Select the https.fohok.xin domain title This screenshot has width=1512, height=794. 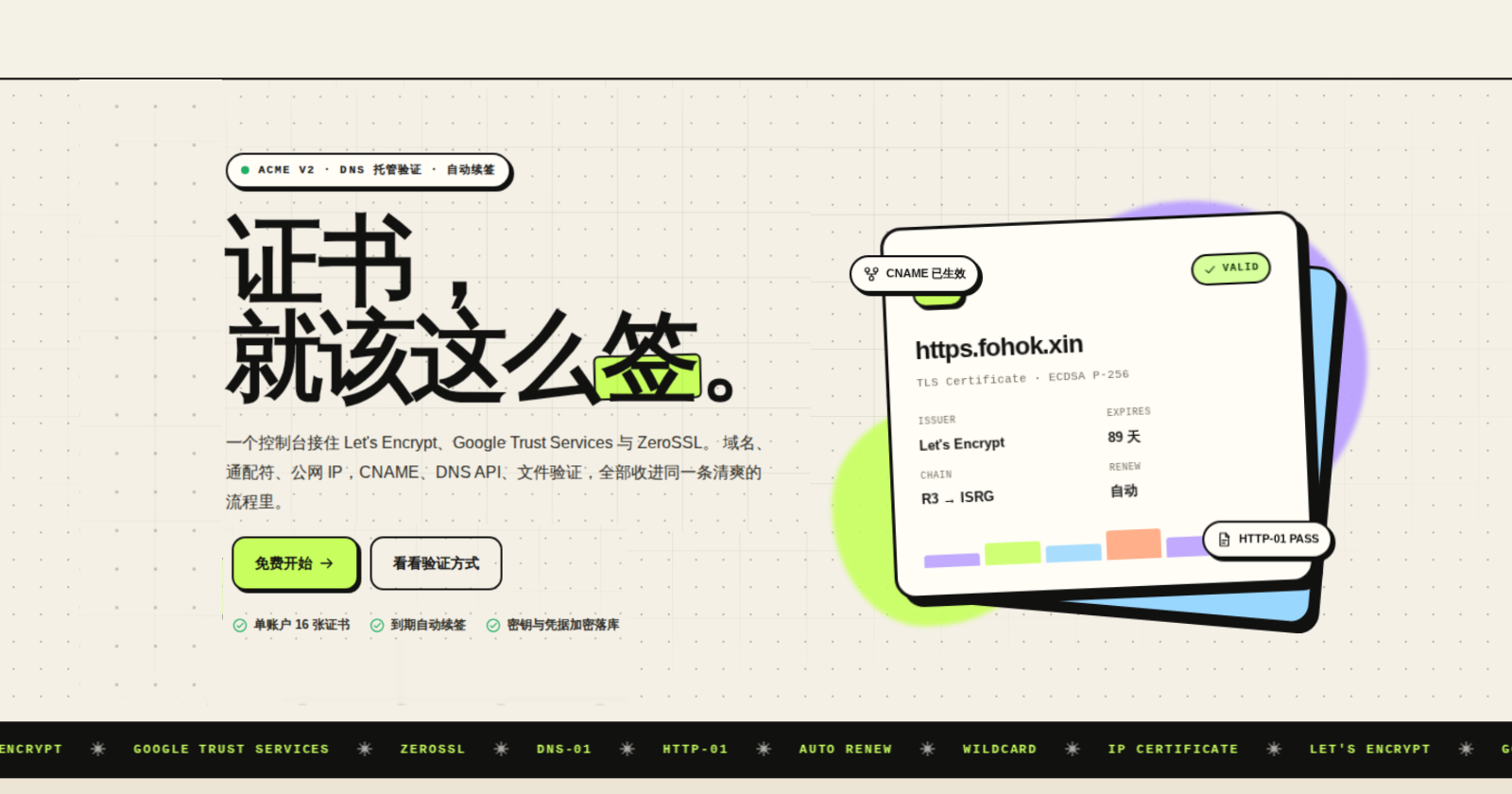pos(999,347)
